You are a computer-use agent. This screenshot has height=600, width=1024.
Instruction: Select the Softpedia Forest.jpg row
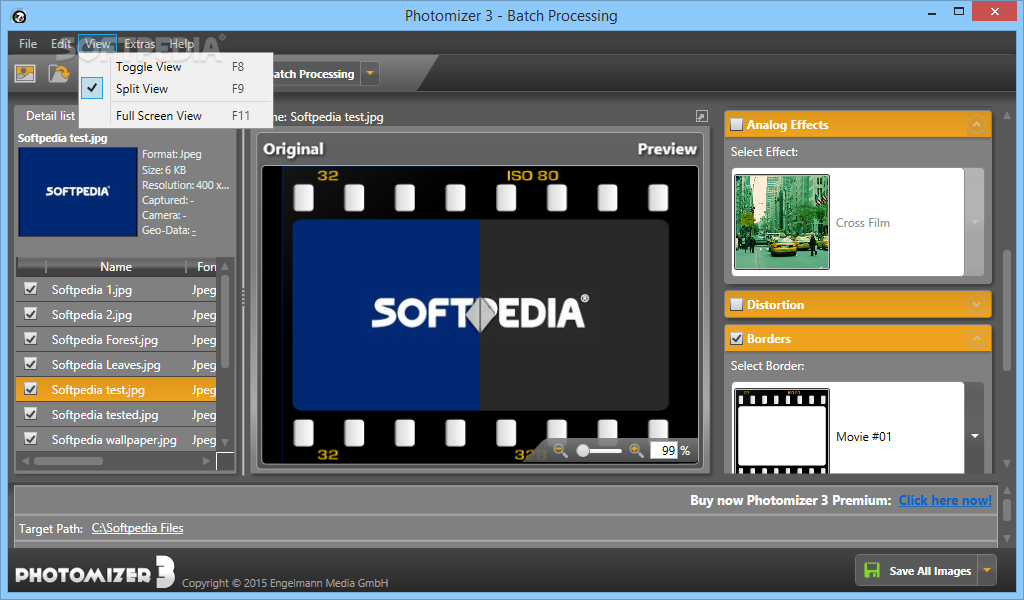point(116,339)
